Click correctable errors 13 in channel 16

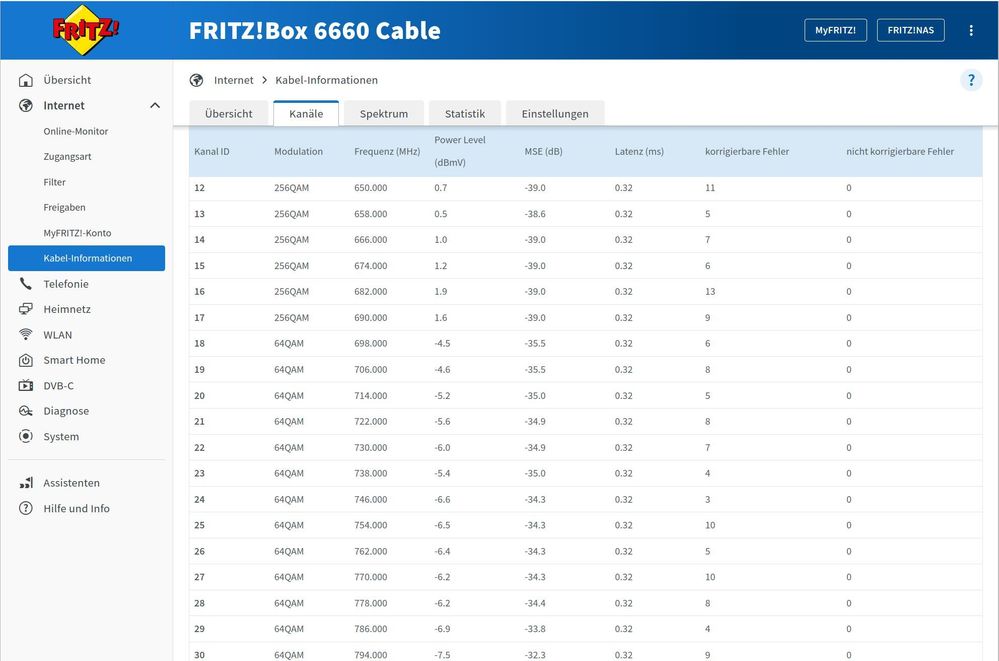tap(710, 291)
